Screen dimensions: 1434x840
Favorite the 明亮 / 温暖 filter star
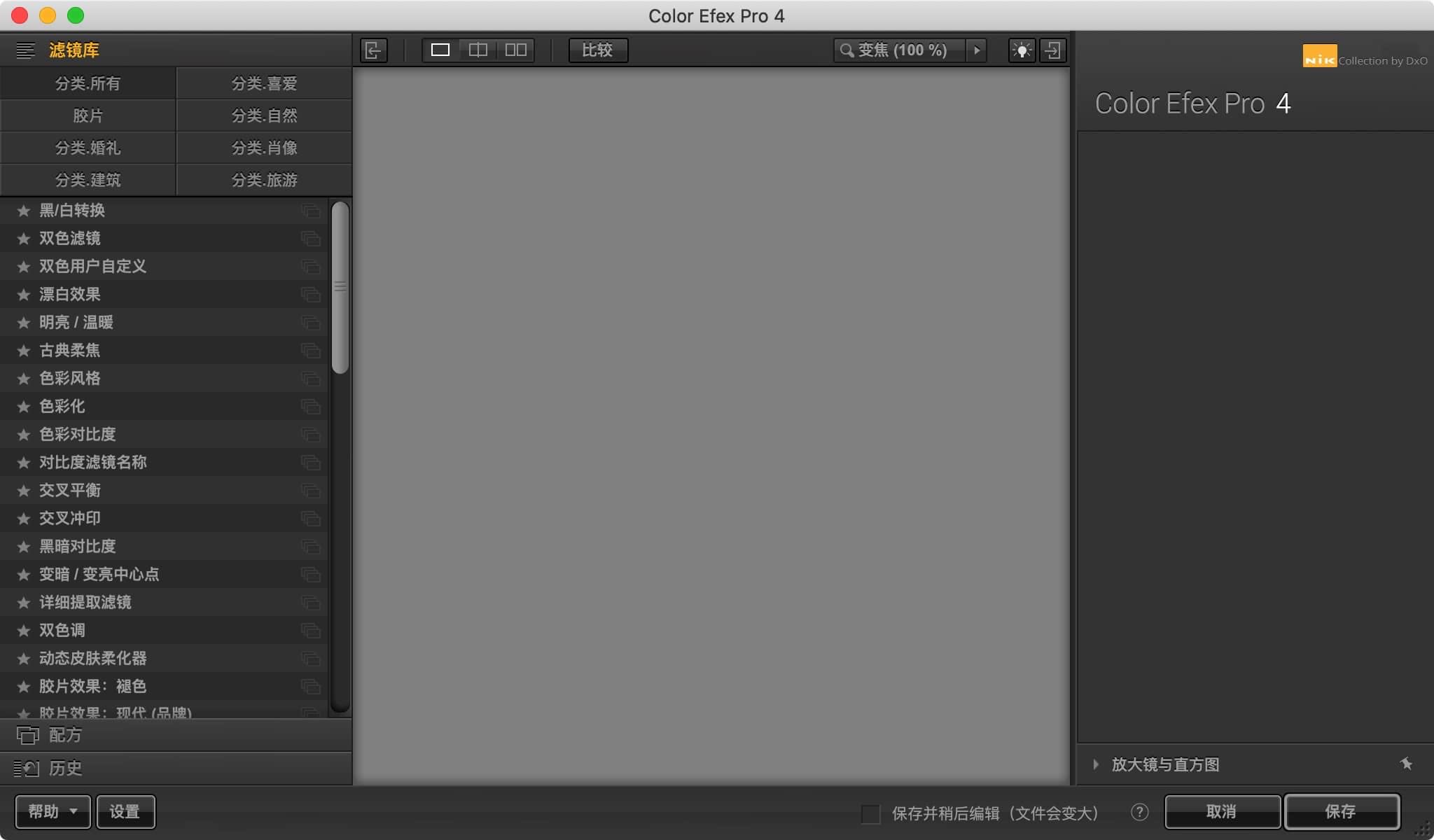[23, 322]
